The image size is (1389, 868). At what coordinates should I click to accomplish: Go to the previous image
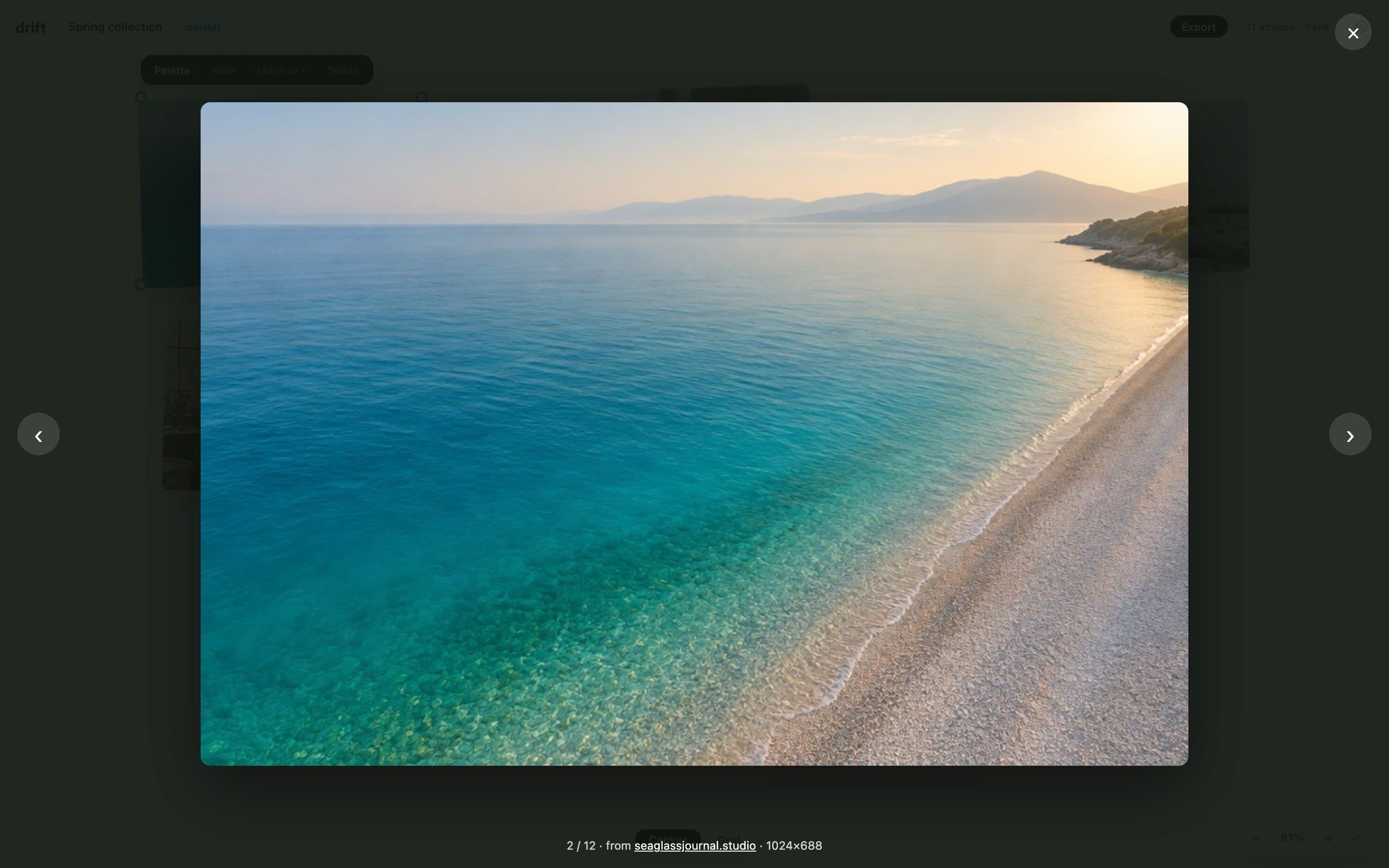(x=39, y=434)
